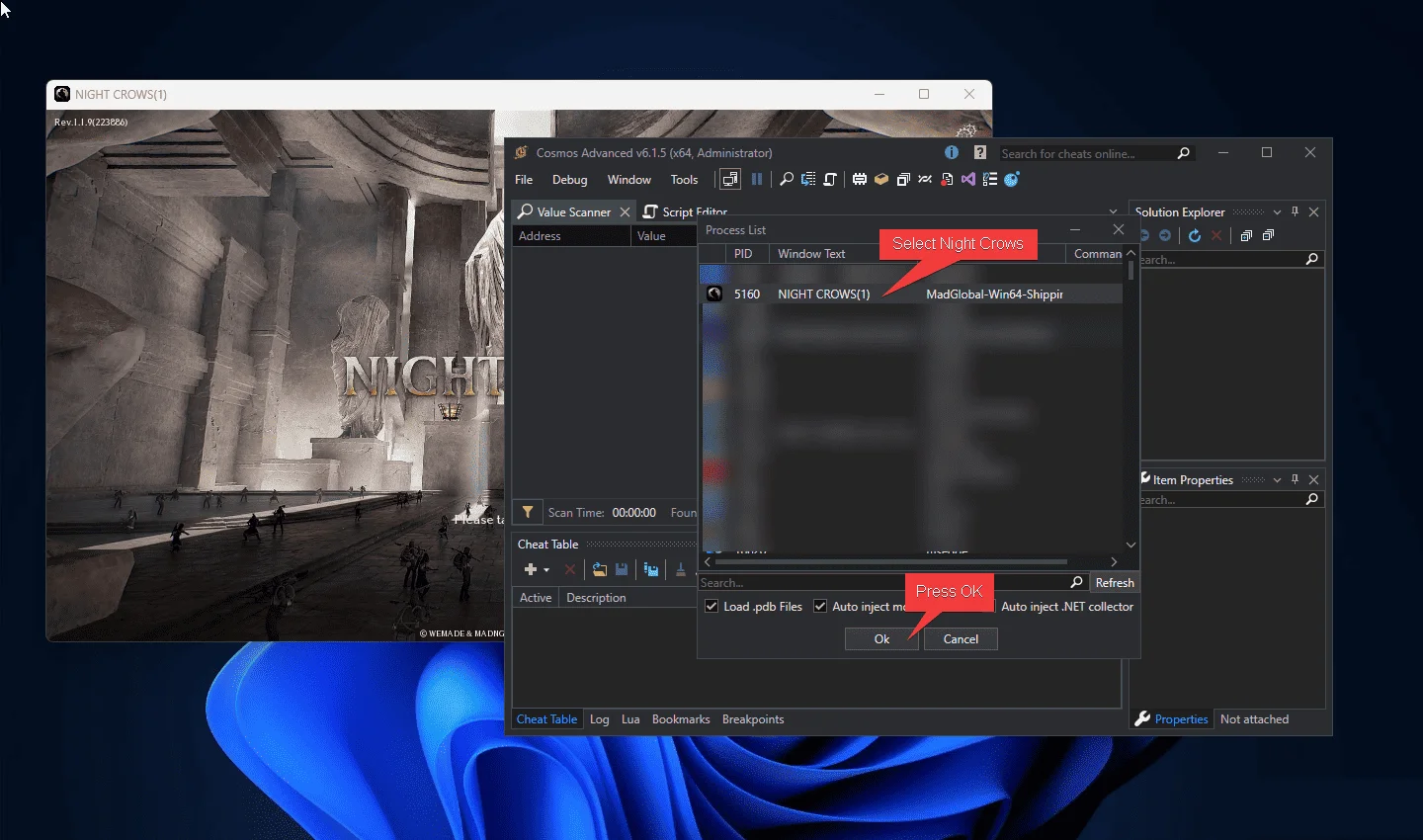Viewport: 1423px width, 840px height.
Task: Select the bottom Cheat Table tab
Action: [546, 718]
